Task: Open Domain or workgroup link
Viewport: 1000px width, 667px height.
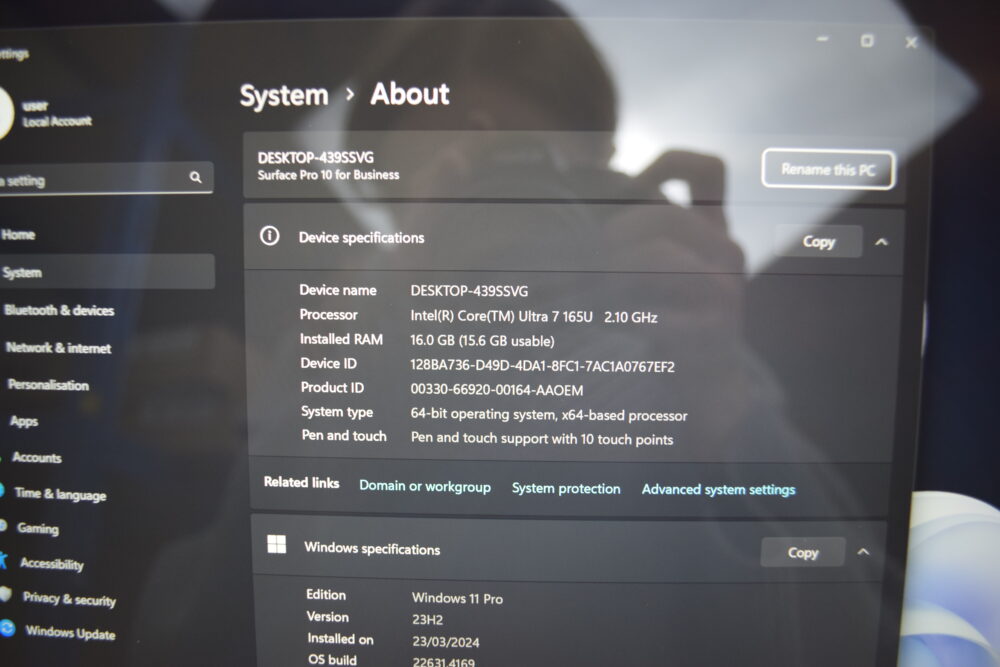Action: (425, 486)
